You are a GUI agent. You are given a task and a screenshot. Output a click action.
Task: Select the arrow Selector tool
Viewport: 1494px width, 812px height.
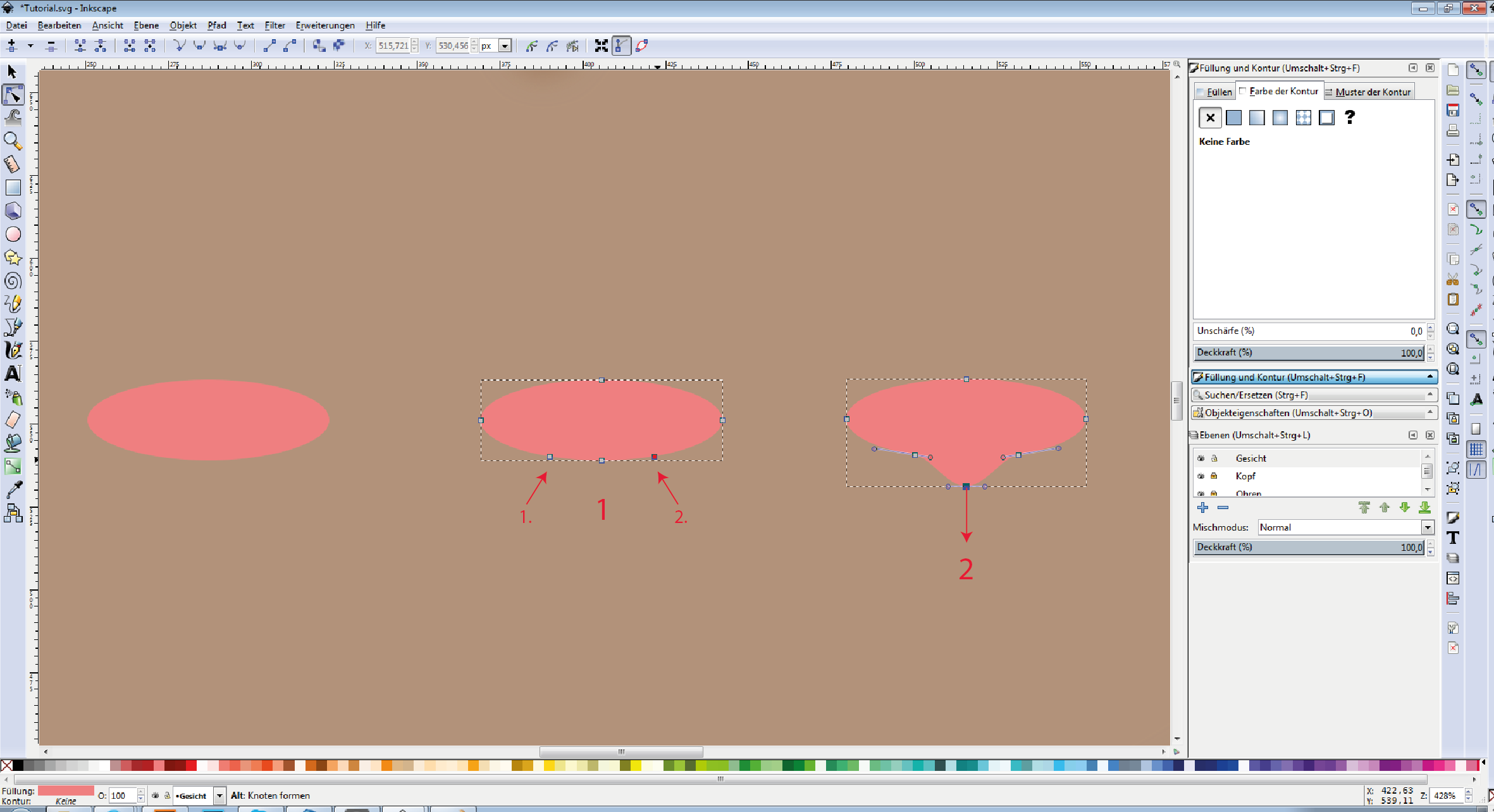pyautogui.click(x=12, y=71)
